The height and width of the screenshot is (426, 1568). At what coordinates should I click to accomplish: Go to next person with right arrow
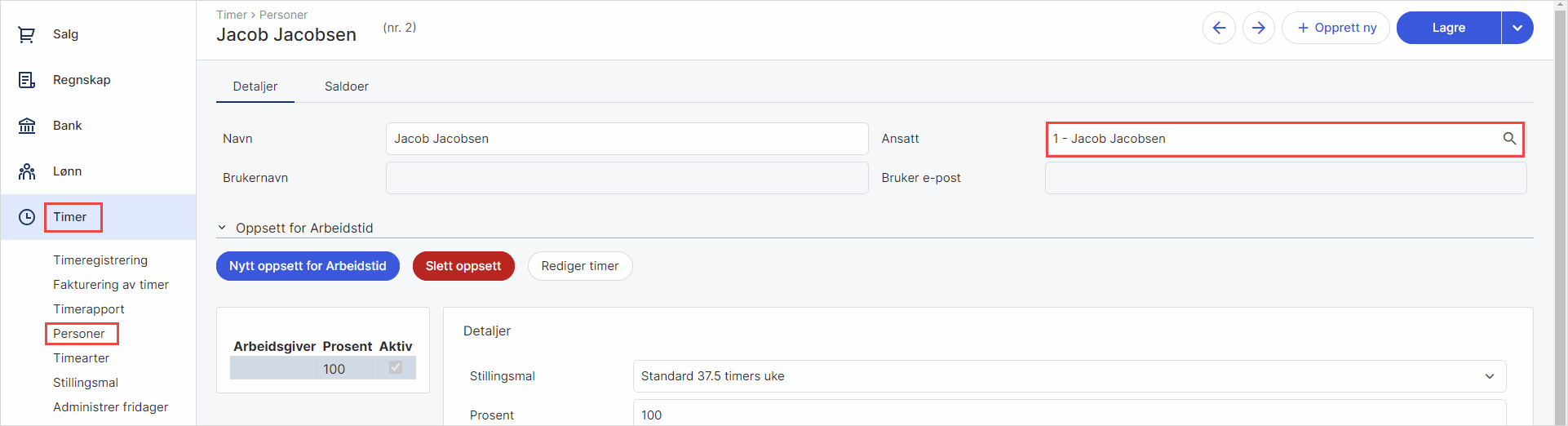point(1259,28)
